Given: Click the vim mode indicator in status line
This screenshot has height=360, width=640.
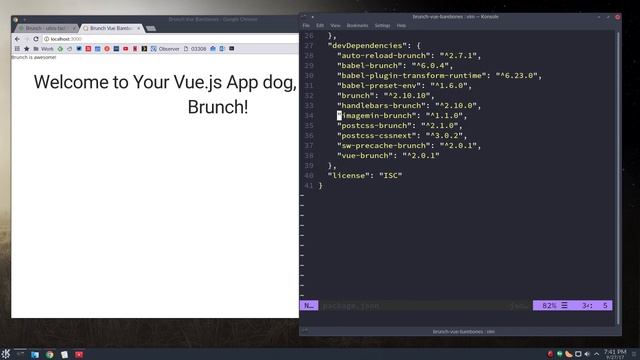Looking at the screenshot, I should click(309, 305).
